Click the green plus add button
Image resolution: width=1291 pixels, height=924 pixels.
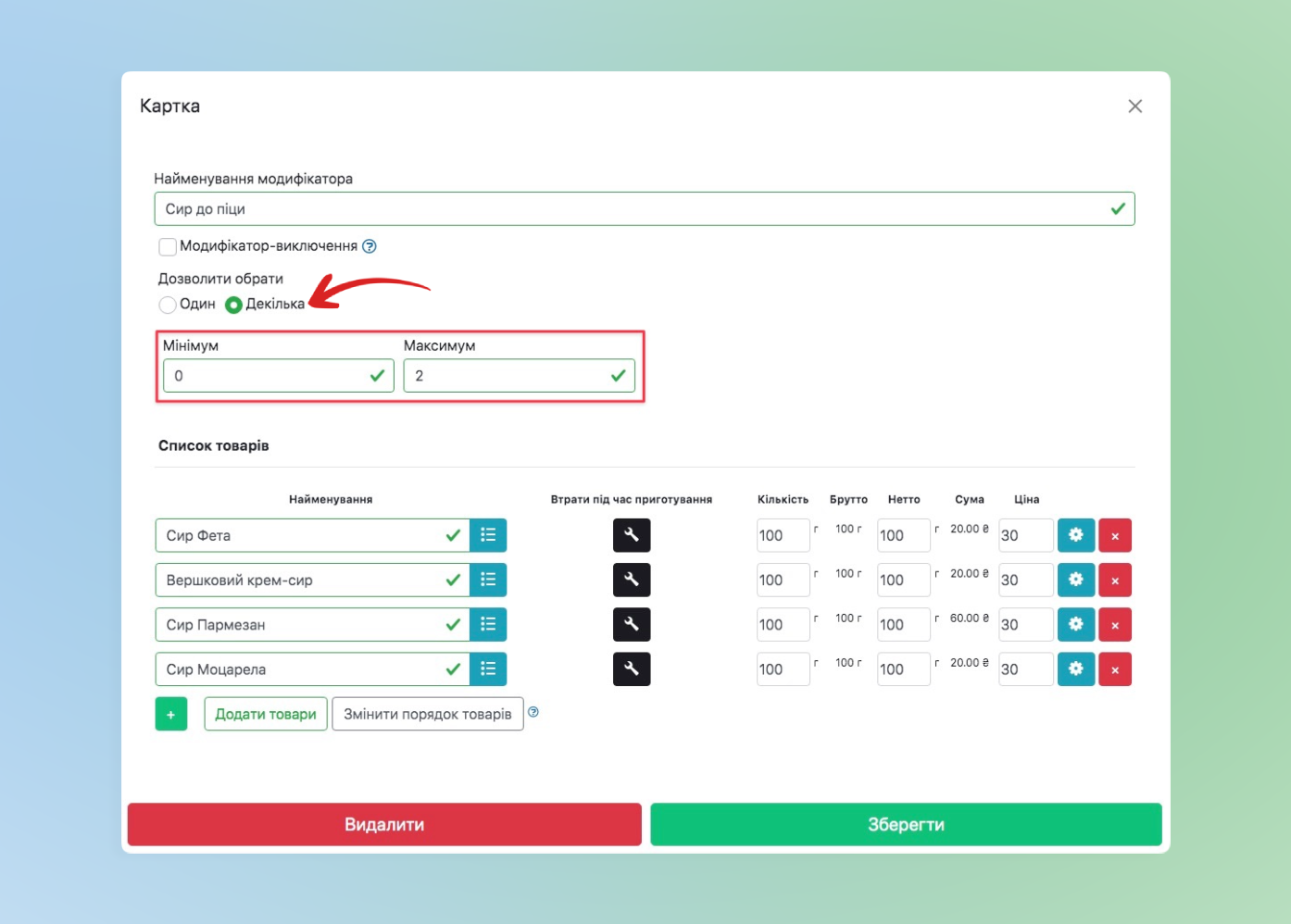(171, 714)
